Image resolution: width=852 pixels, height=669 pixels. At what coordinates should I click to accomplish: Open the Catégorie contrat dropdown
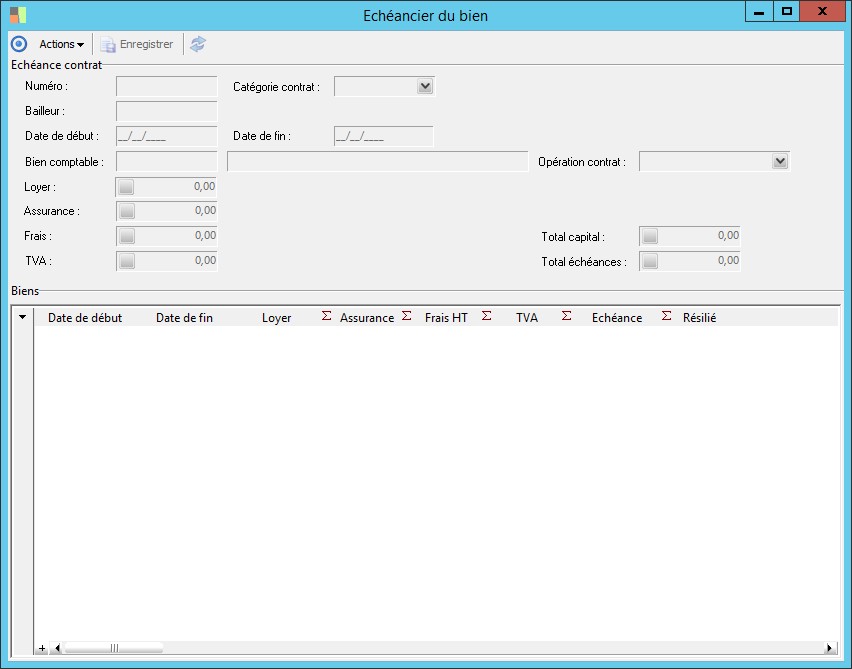(425, 87)
